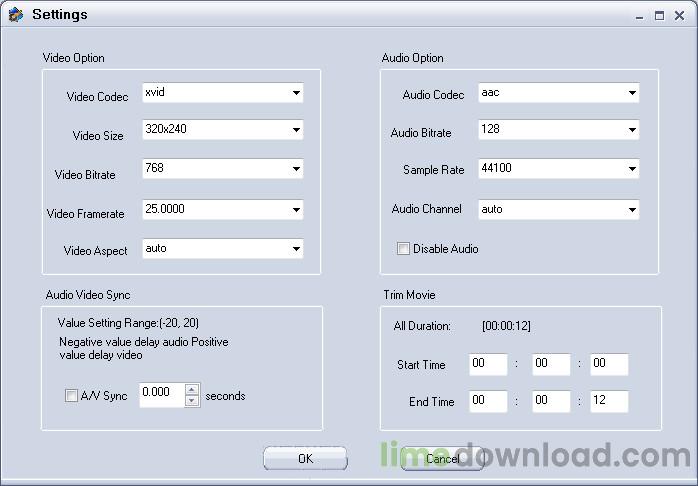Click the Video Option group label
This screenshot has width=698, height=486.
73,58
